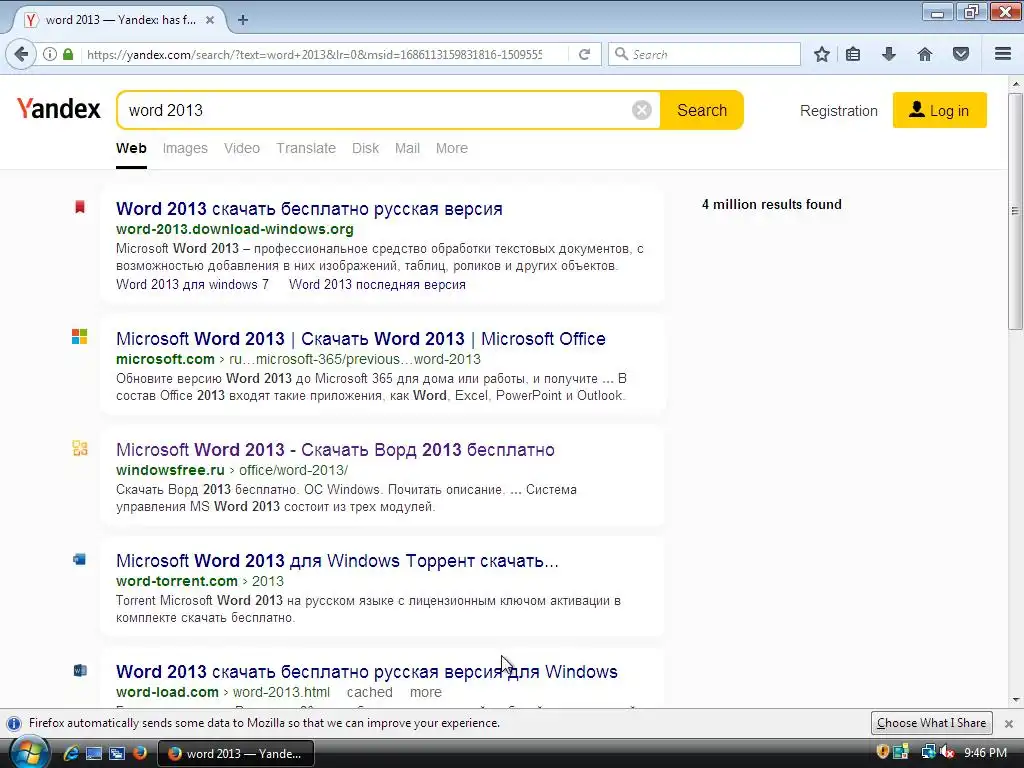
Task: Click the Pocket icon in toolbar
Action: pyautogui.click(x=961, y=54)
